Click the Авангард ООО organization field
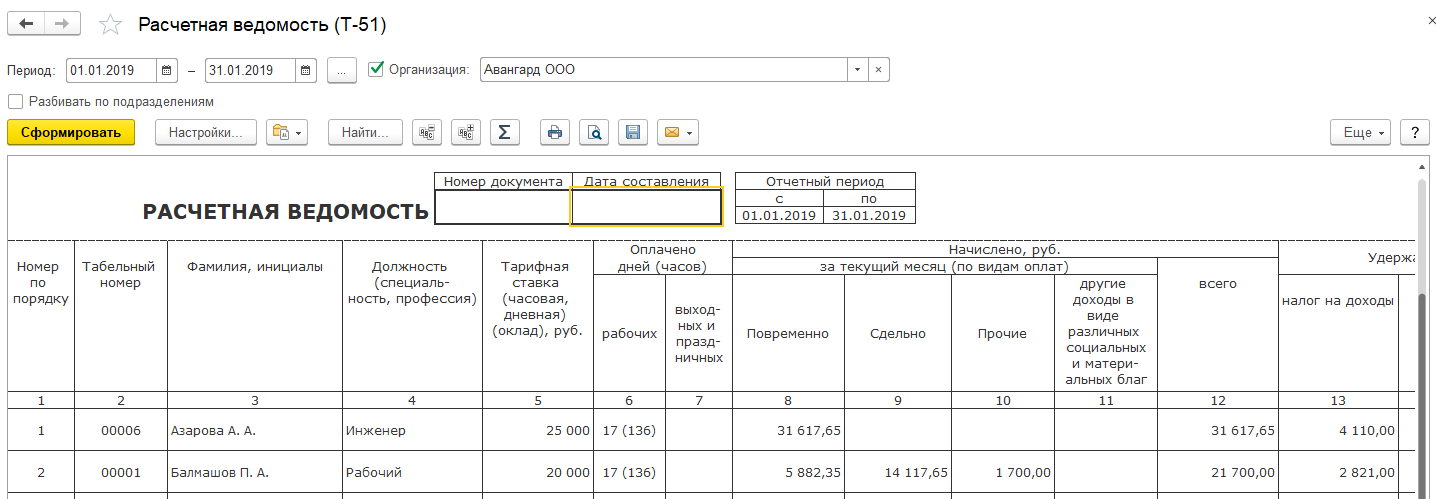 click(664, 70)
